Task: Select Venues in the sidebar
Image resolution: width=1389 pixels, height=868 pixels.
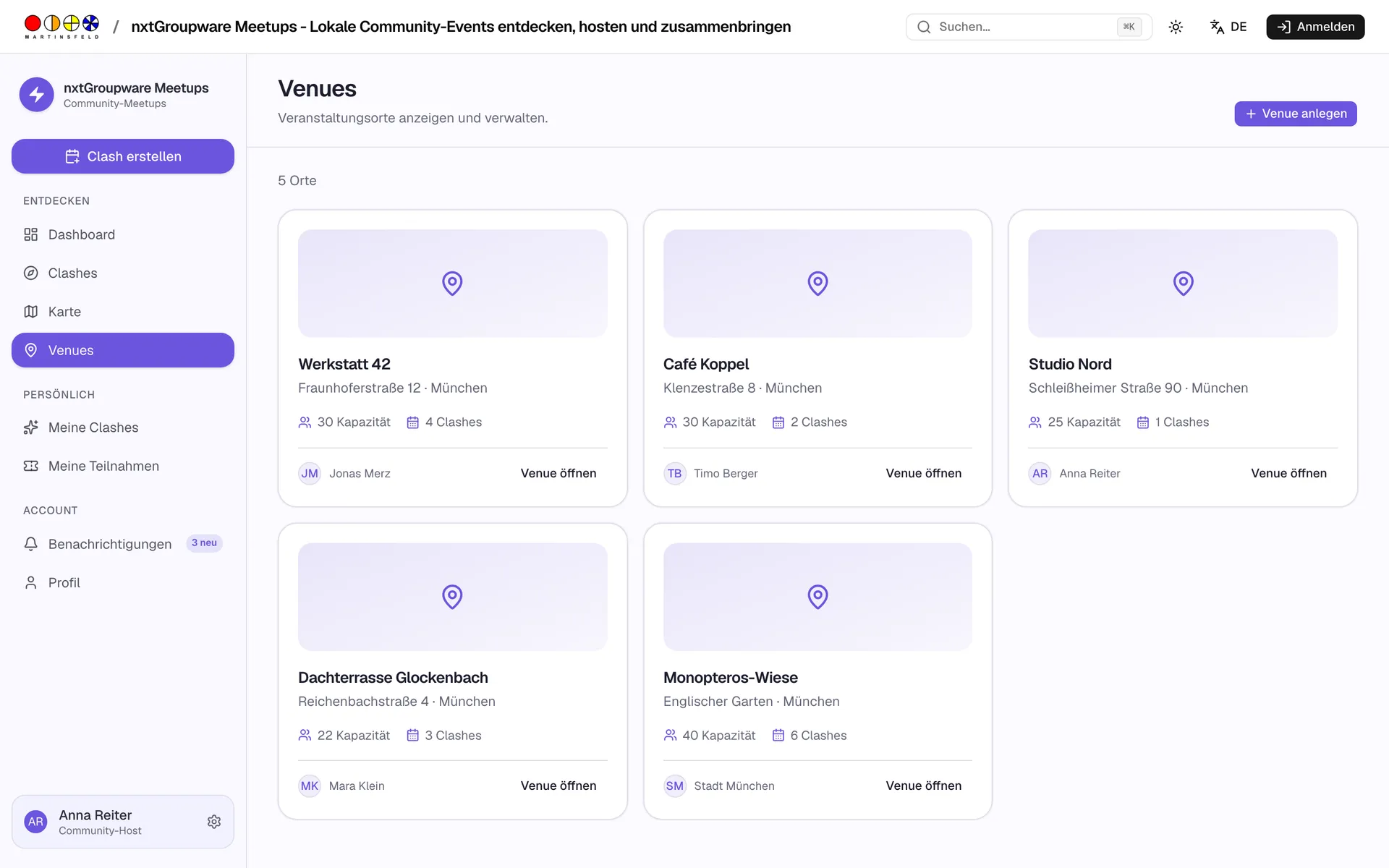Action: point(123,350)
